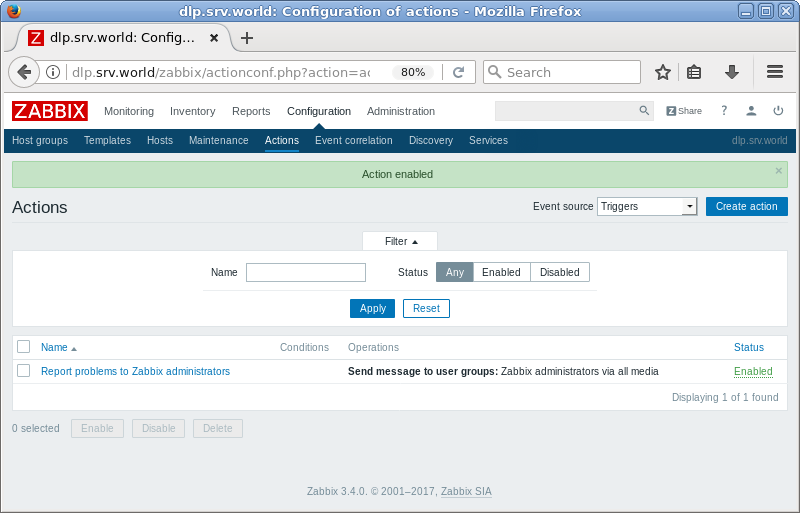Screen dimensions: 800x513
Task: Open the Reports menu
Action: pos(251,111)
